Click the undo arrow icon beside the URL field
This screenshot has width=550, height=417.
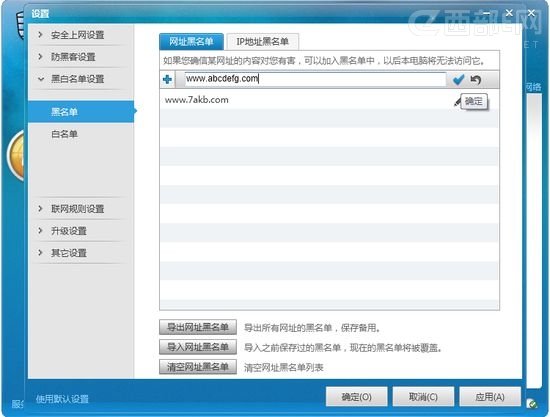point(476,80)
